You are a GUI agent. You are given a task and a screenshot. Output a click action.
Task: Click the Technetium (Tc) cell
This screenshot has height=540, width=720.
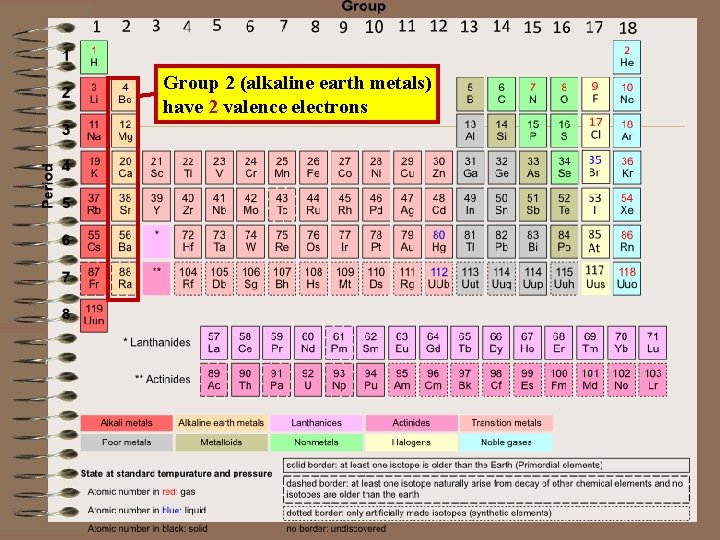[x=282, y=204]
